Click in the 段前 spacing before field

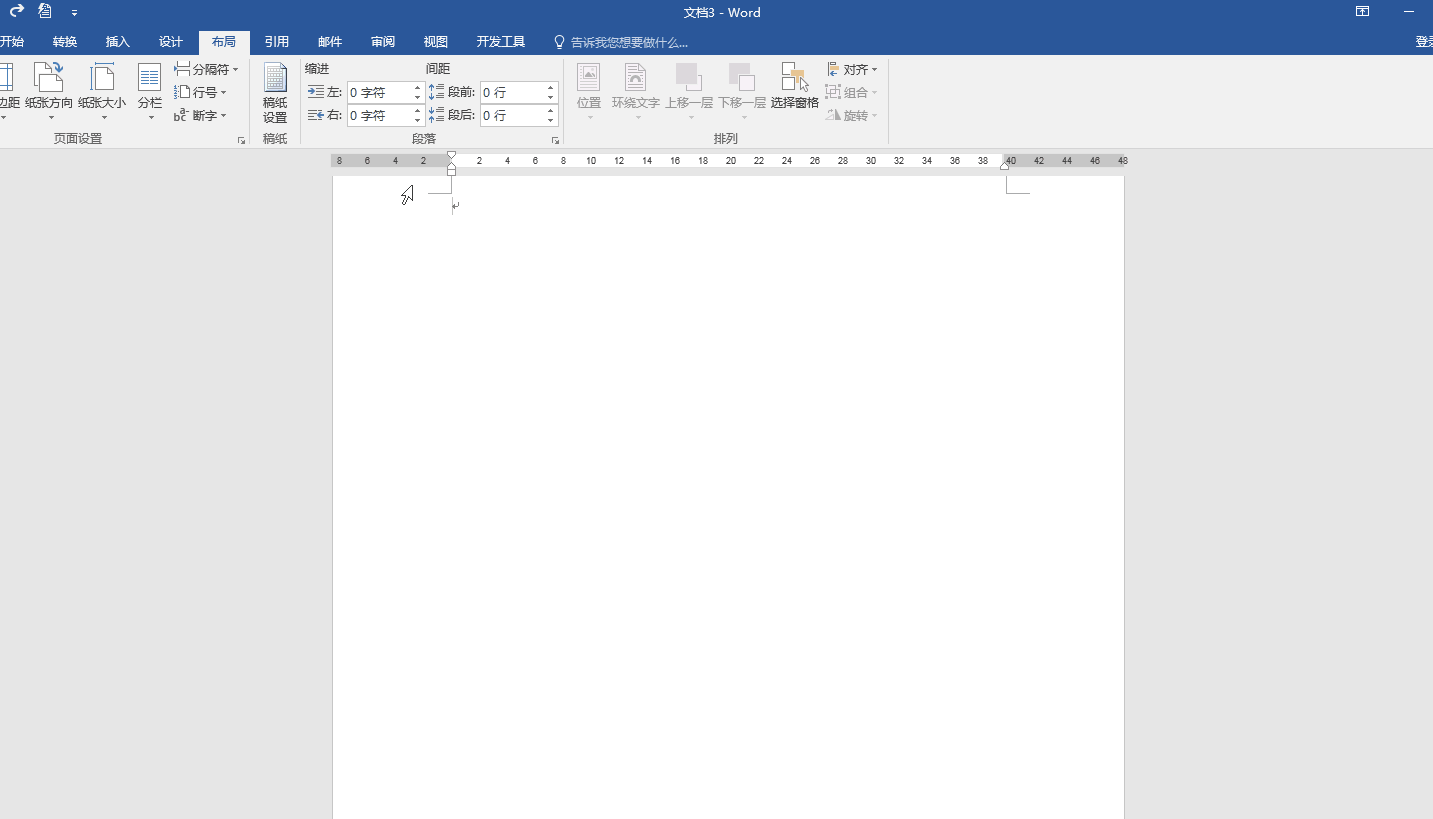[x=511, y=92]
